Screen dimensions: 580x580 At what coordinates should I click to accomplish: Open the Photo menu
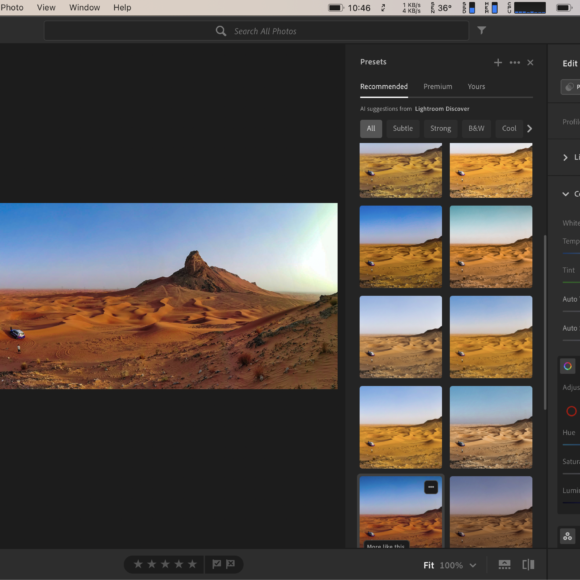11,7
